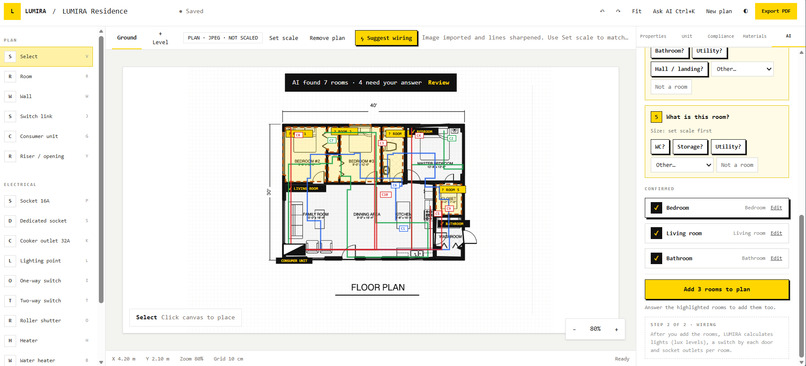Click the right panel scrollbar thumb
The image size is (806, 366).
(801, 285)
